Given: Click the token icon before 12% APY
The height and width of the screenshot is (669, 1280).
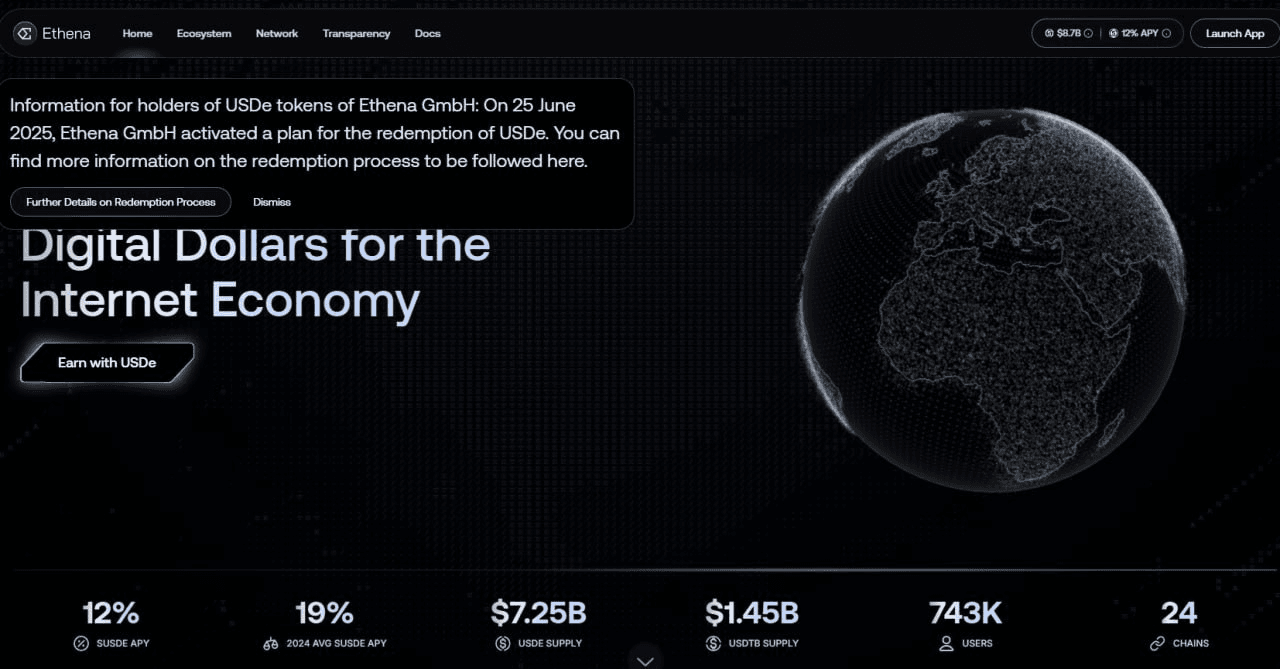Looking at the screenshot, I should (x=1113, y=34).
